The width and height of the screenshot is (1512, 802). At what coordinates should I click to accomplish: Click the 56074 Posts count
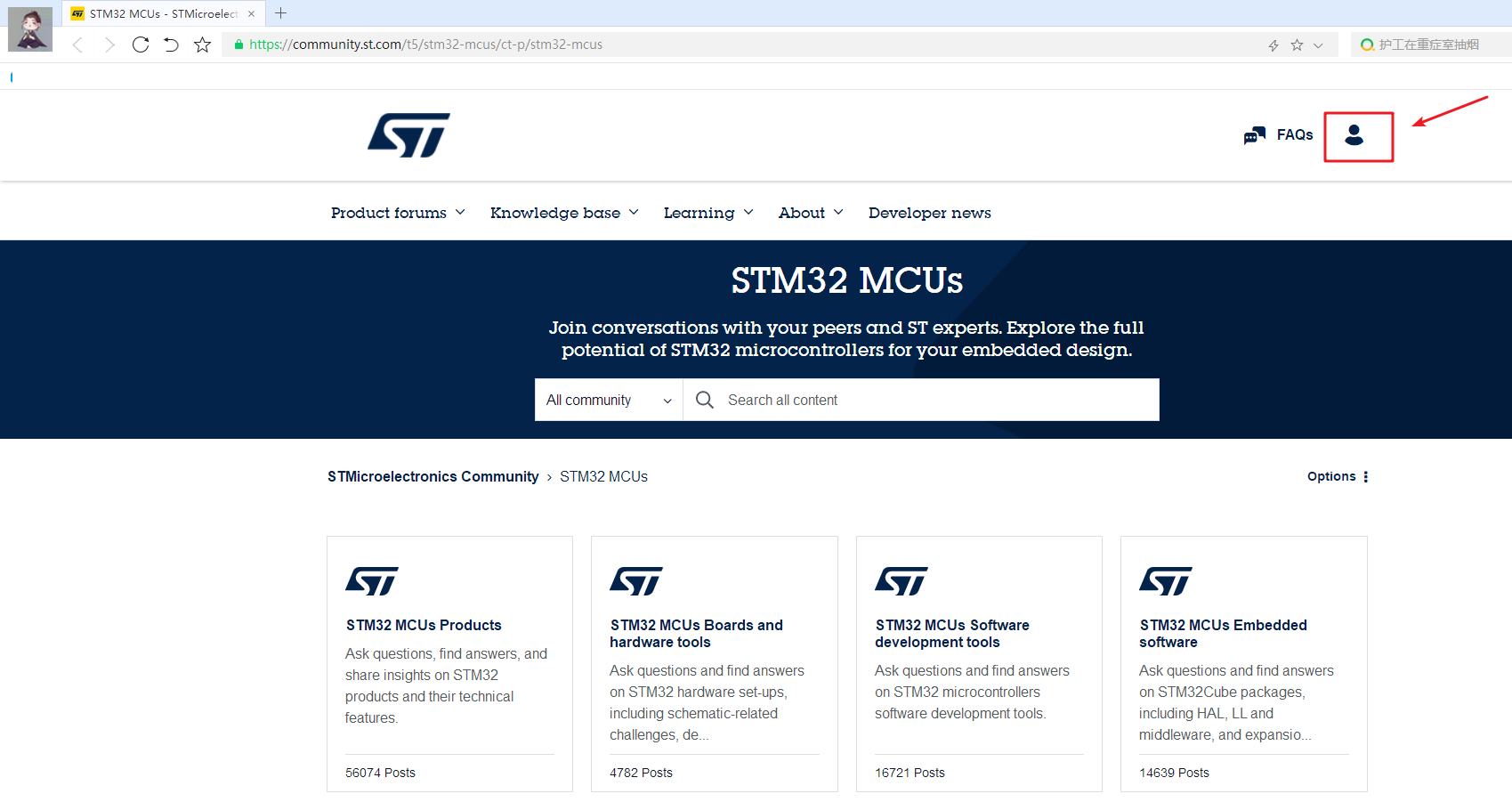[380, 773]
